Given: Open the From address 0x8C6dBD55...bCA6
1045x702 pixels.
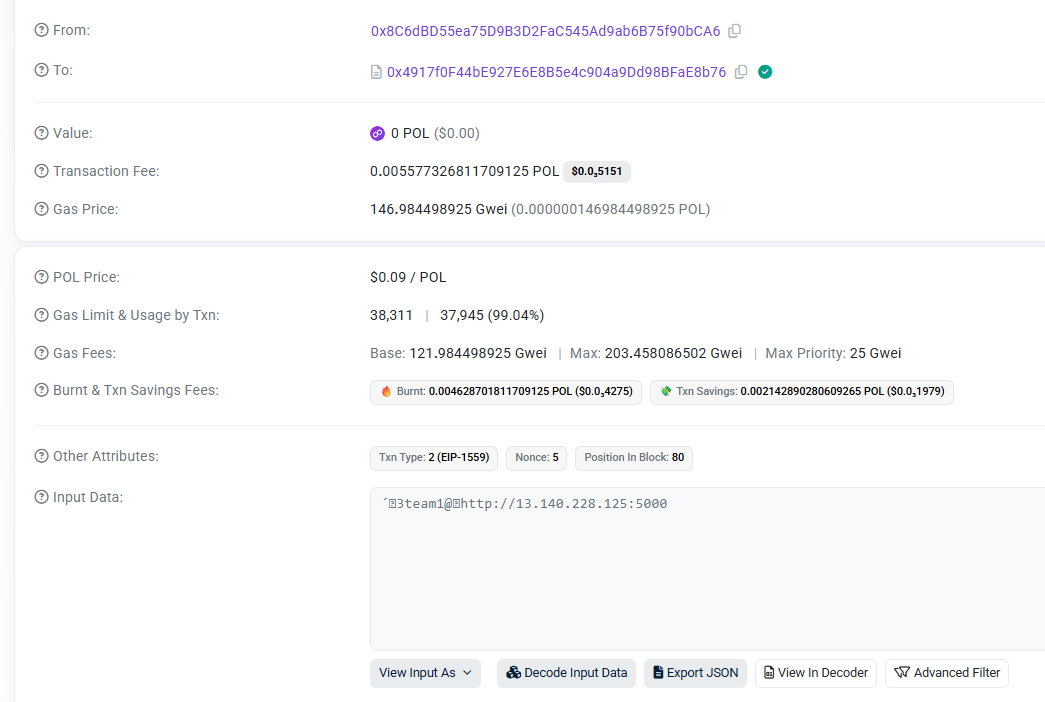Looking at the screenshot, I should [545, 31].
